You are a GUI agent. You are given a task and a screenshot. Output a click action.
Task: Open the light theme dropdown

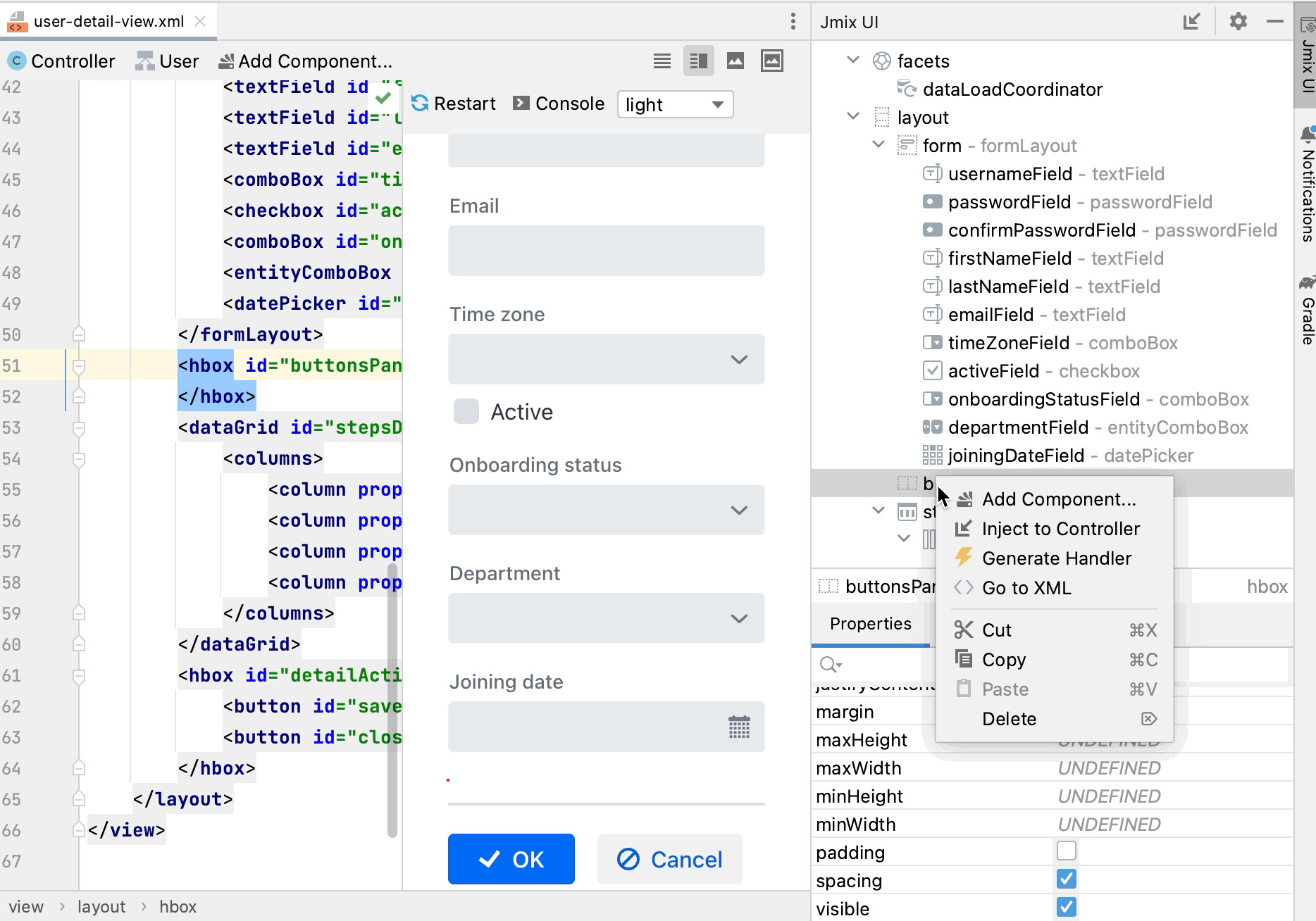point(674,104)
